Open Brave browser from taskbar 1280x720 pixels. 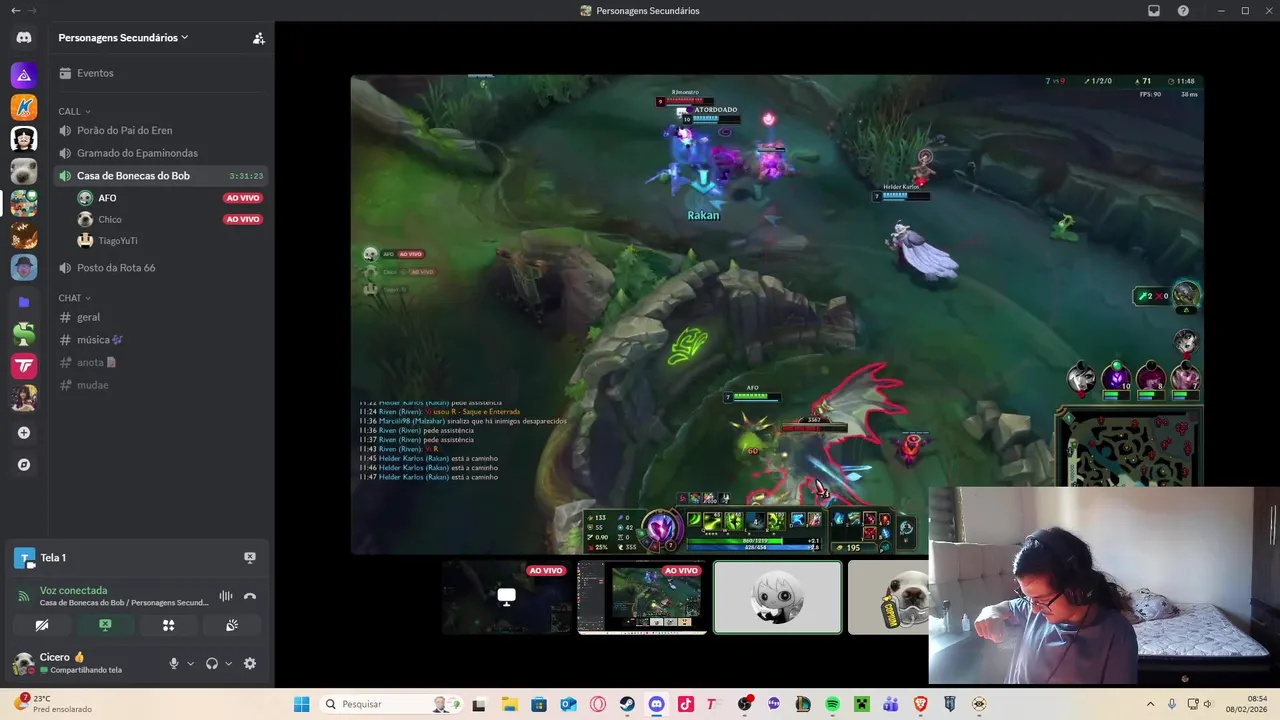pyautogui.click(x=920, y=704)
